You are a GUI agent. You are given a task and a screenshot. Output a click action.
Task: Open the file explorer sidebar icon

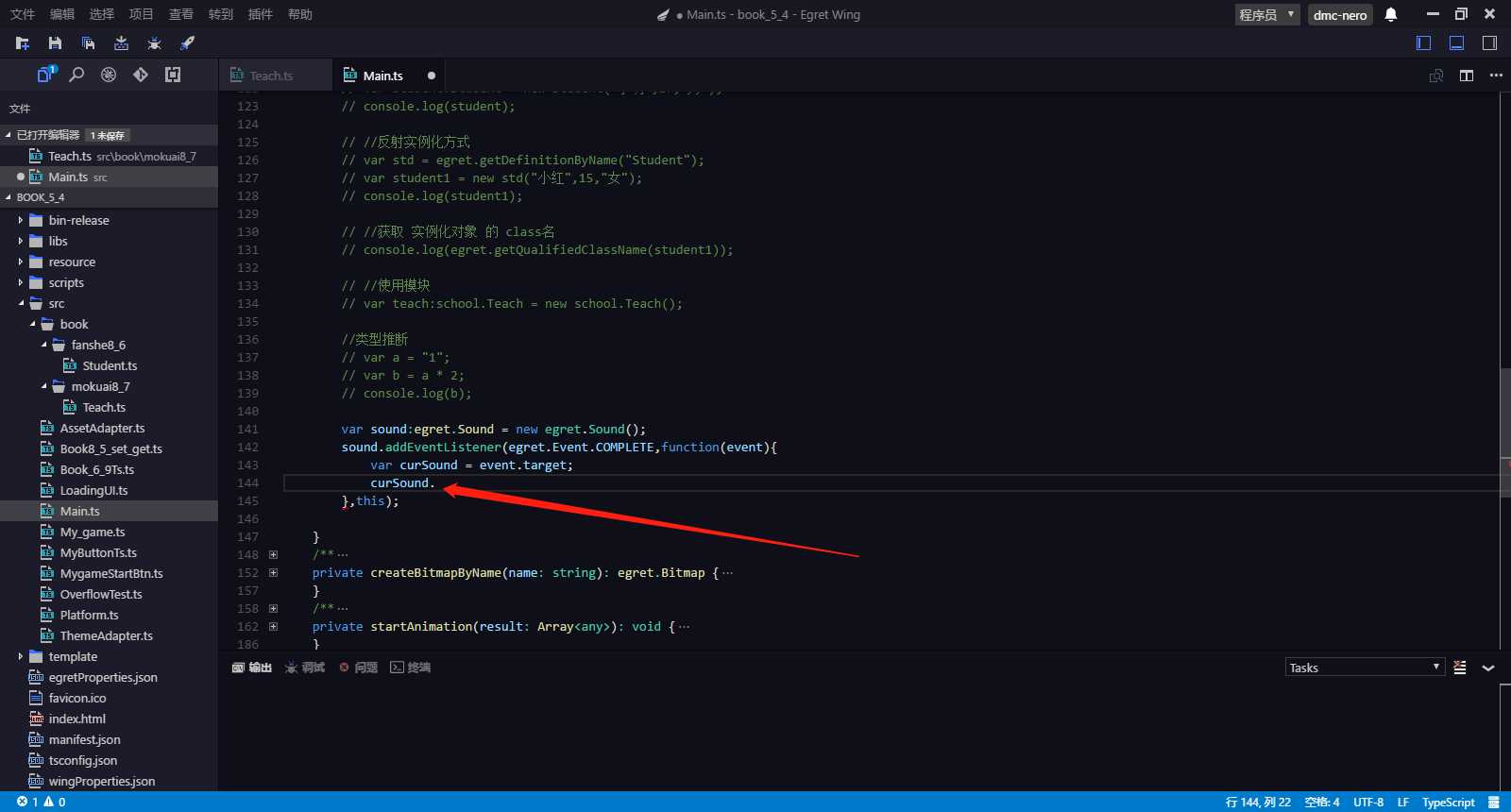(46, 75)
